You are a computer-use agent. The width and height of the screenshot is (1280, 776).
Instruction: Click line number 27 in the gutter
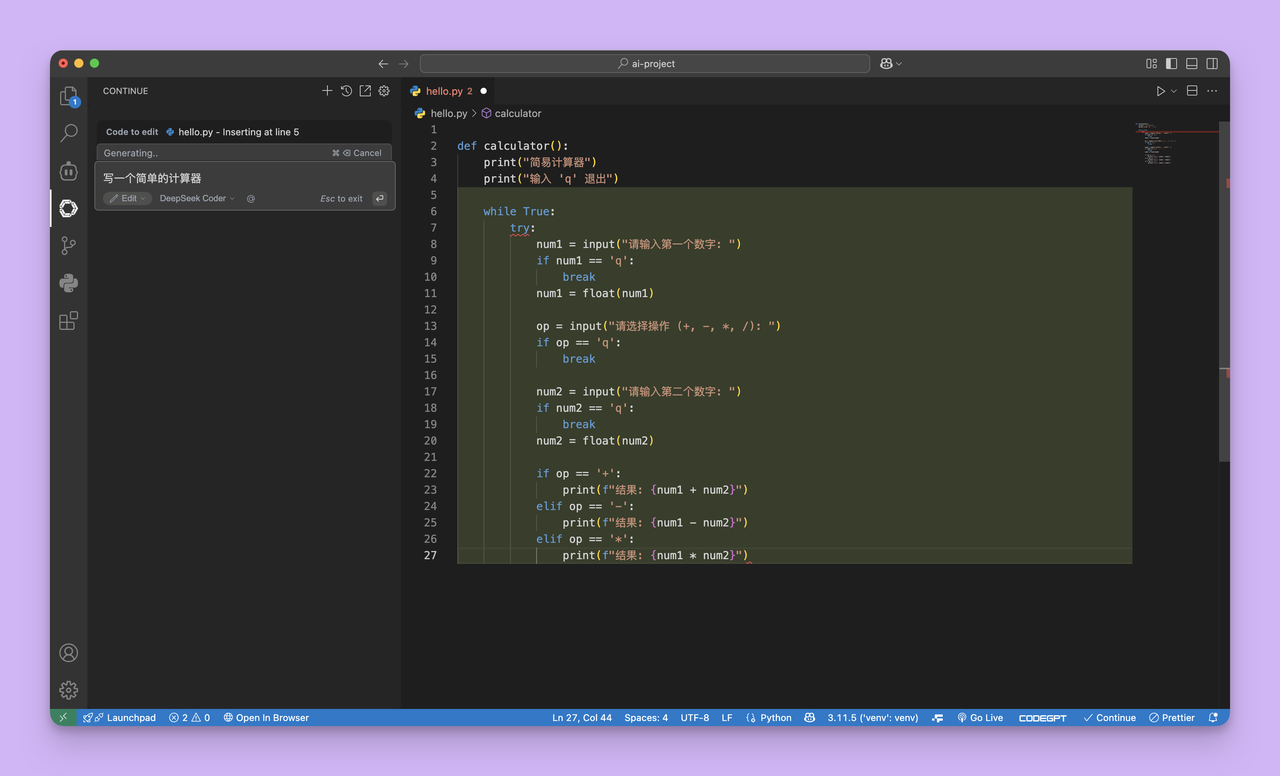tap(430, 555)
